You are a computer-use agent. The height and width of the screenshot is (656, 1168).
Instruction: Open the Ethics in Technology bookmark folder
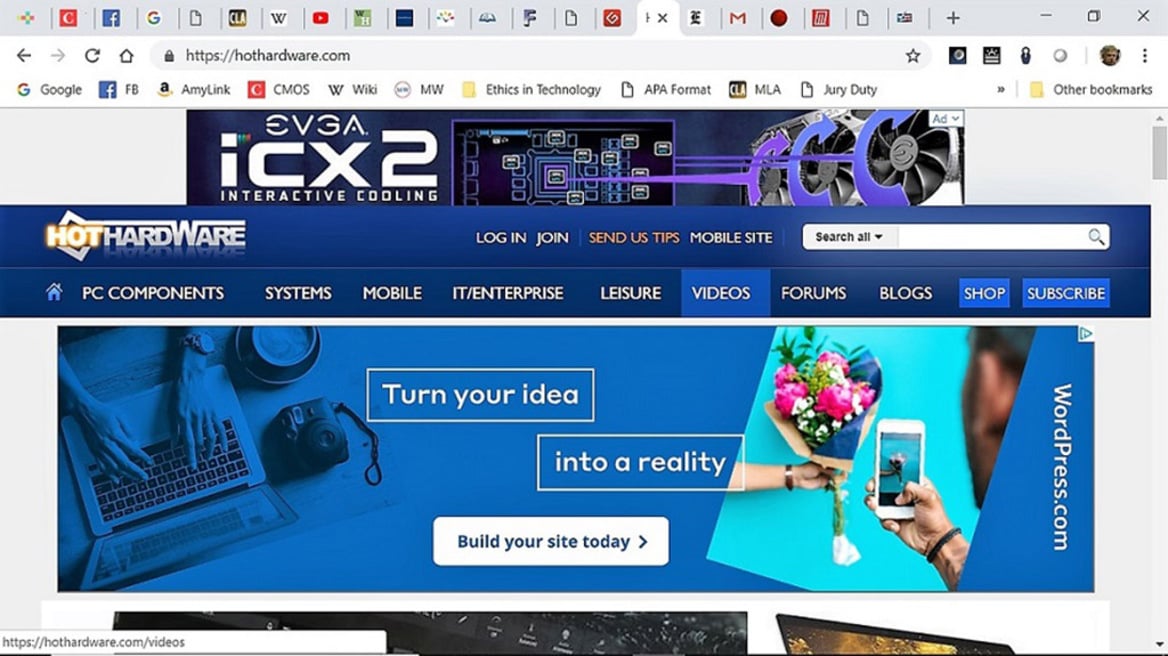pyautogui.click(x=531, y=89)
